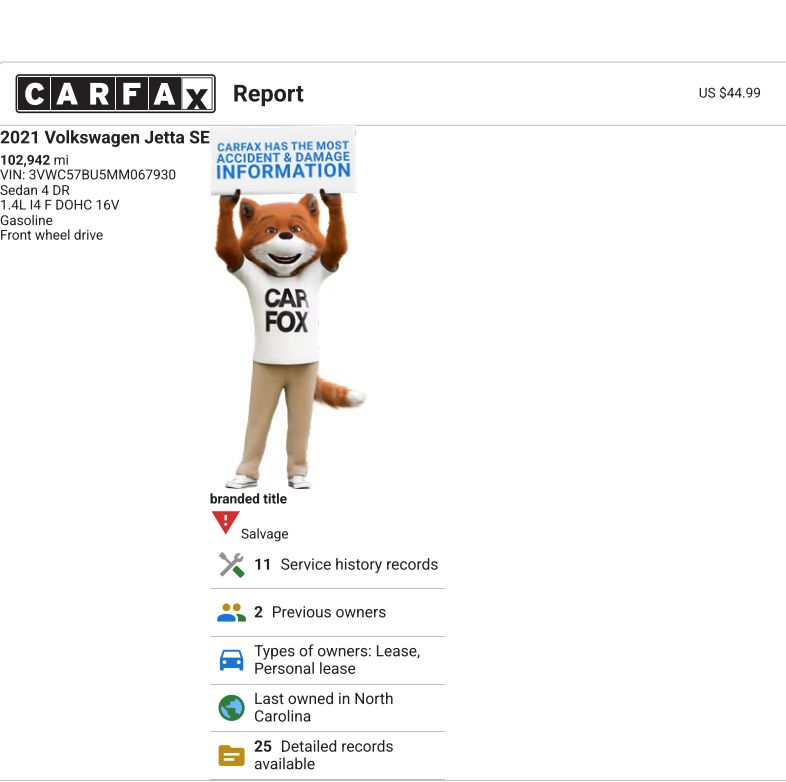Image resolution: width=786 pixels, height=782 pixels.
Task: Click the Front wheel drive text
Action: (52, 235)
